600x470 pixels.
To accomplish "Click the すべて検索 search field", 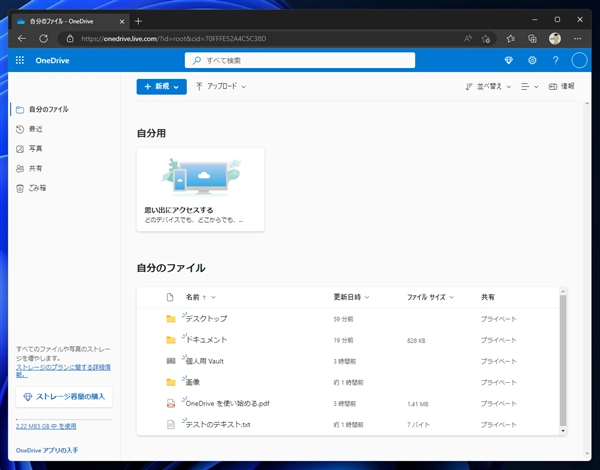I will (300, 60).
